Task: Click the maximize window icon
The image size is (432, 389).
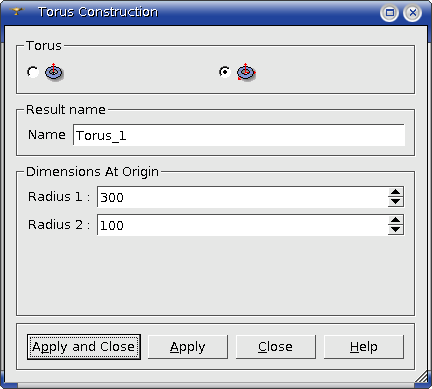Action: 389,13
